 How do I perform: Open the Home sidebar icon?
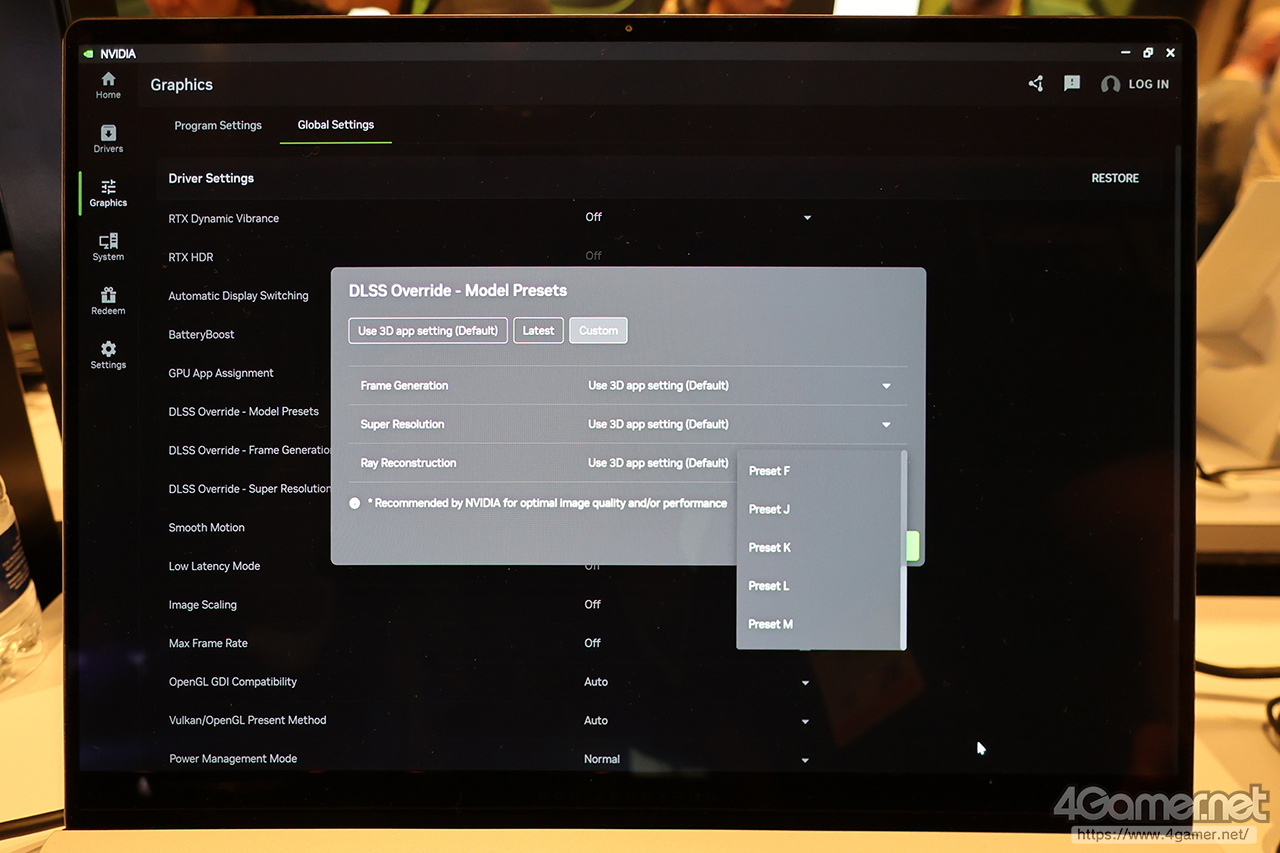pos(108,80)
